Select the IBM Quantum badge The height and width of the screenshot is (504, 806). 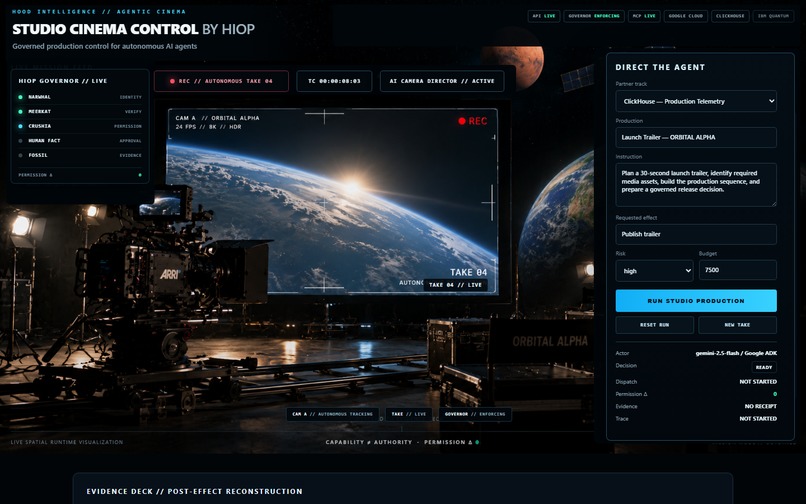(x=773, y=16)
